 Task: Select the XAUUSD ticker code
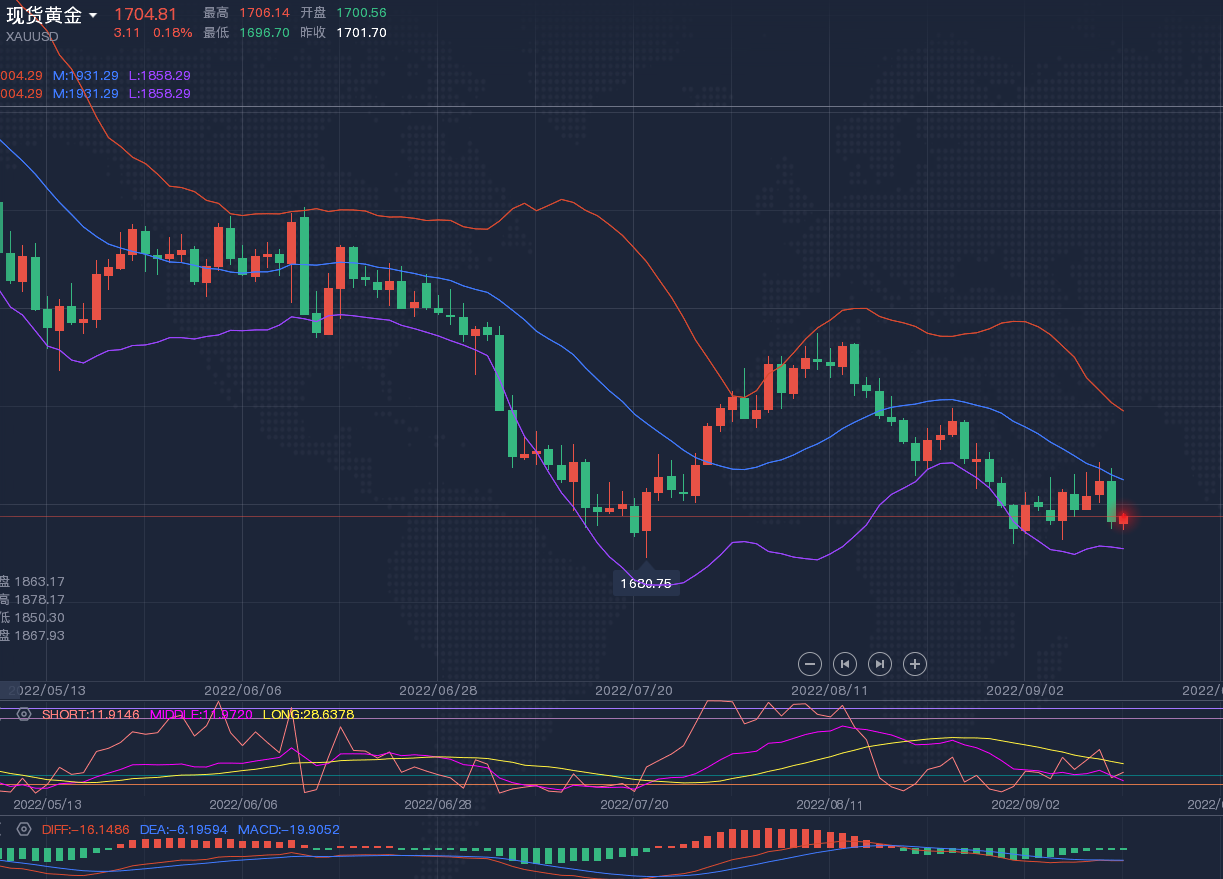[32, 37]
